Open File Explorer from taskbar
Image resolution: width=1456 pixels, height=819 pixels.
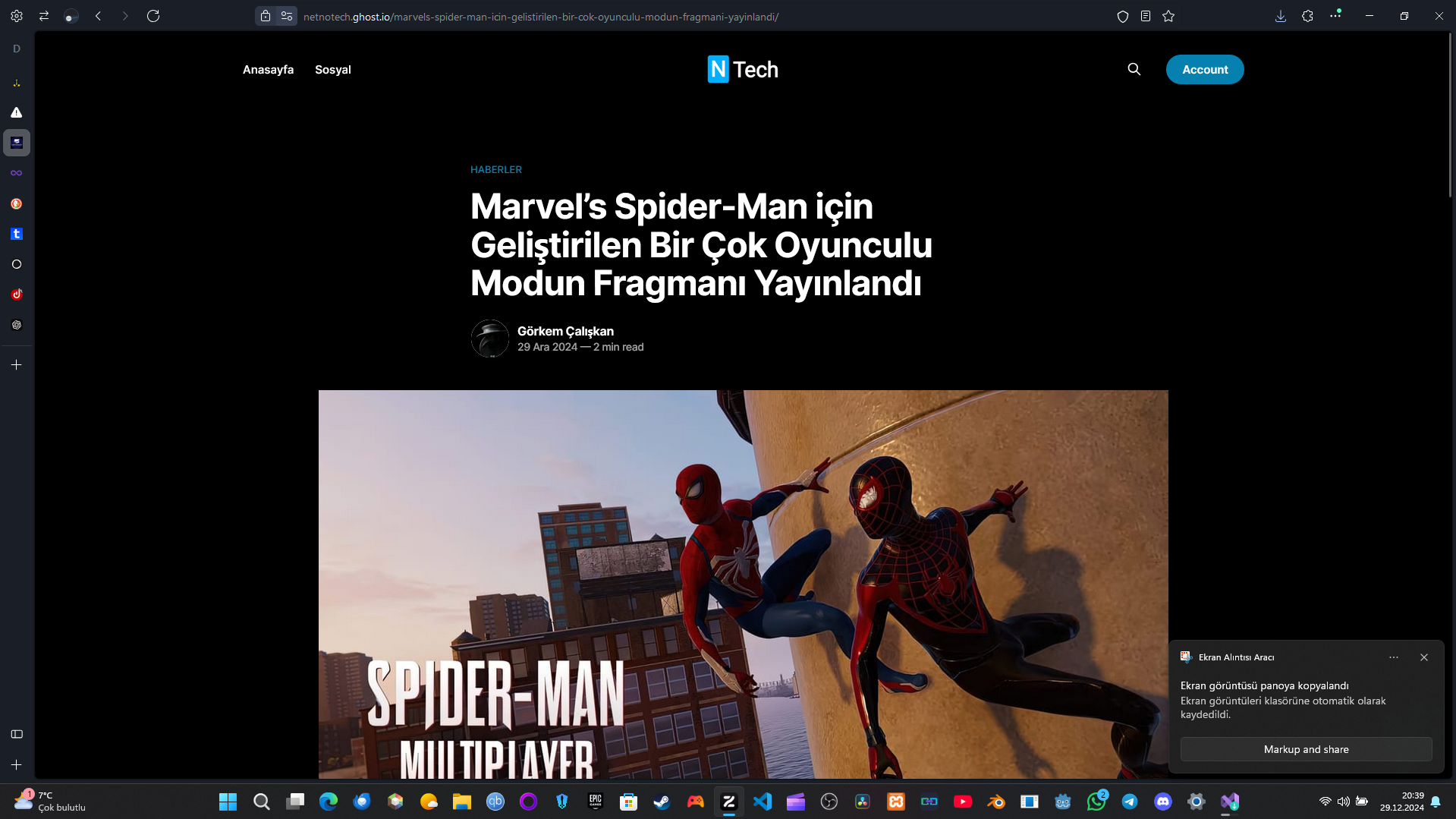(462, 802)
